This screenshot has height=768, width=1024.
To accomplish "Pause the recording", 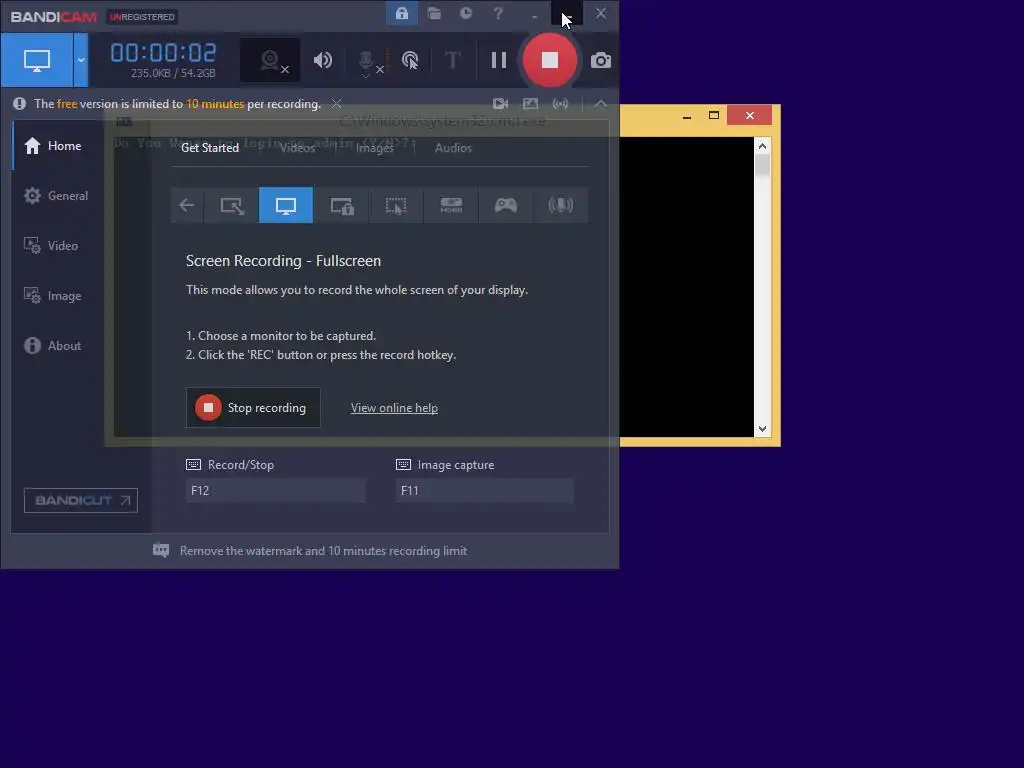I will 499,60.
